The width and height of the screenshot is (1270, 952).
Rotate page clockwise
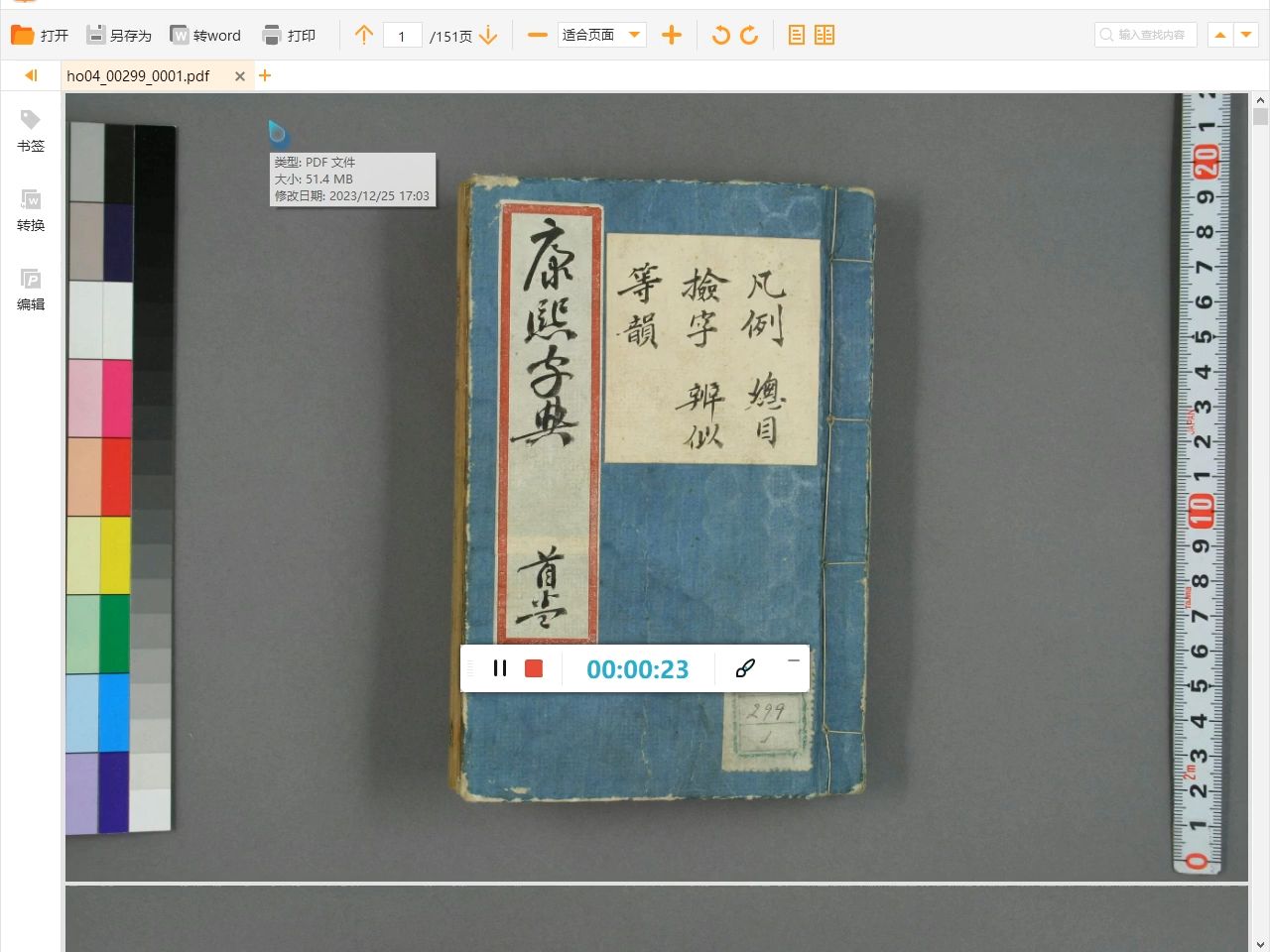click(x=750, y=36)
